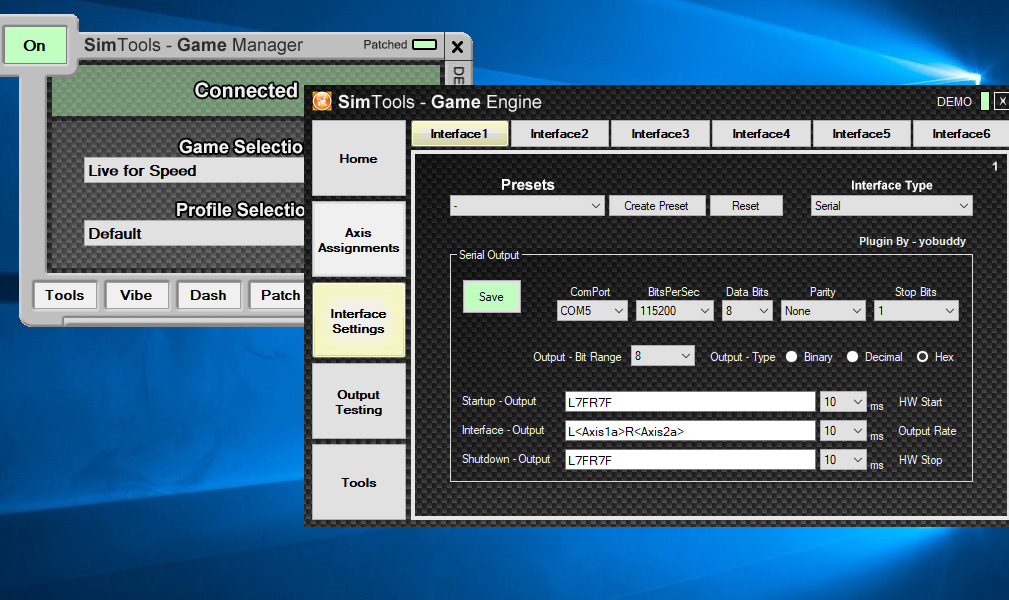Click the SimTools Game Engine orange logo icon
Viewport: 1009px width, 600px height.
point(322,101)
